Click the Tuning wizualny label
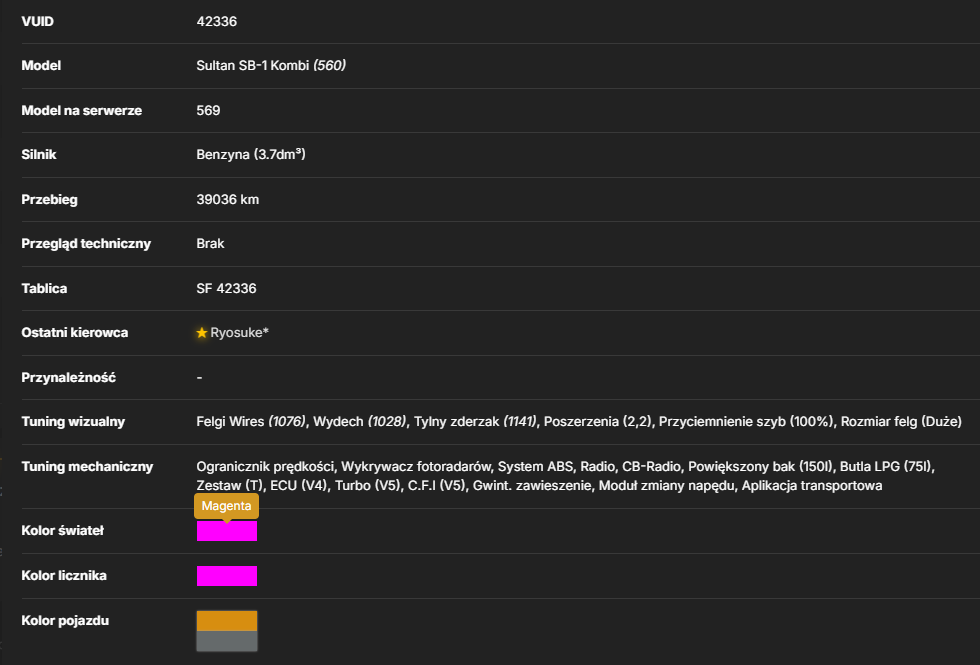This screenshot has width=980, height=665. coord(73,421)
